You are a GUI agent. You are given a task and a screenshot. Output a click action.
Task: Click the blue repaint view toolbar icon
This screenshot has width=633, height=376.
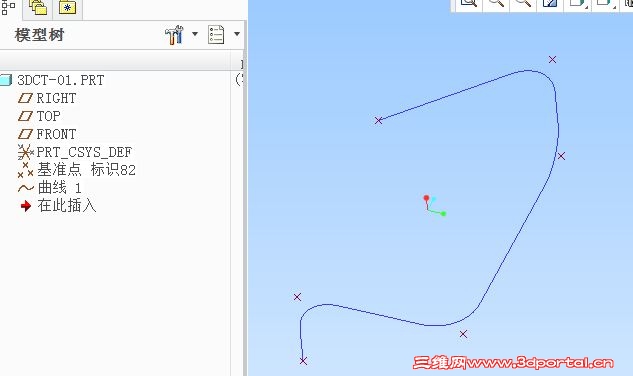tap(550, 3)
